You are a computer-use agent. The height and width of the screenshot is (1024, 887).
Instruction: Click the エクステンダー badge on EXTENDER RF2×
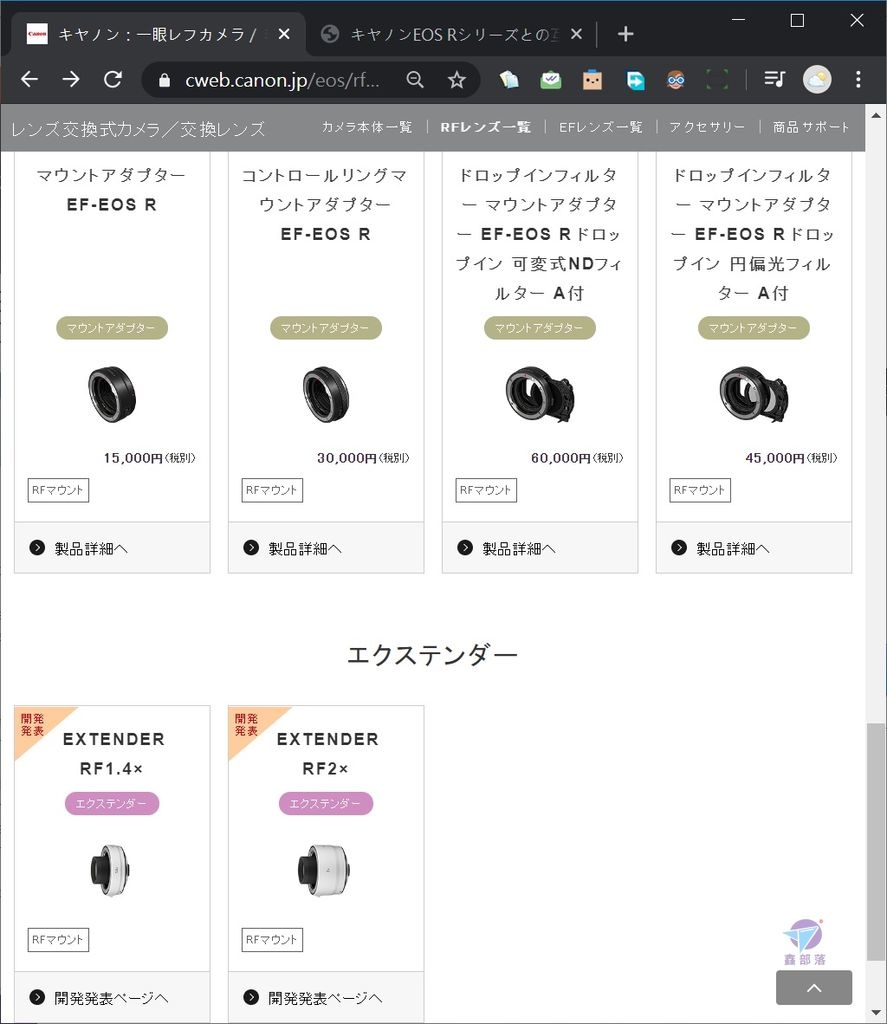(326, 803)
